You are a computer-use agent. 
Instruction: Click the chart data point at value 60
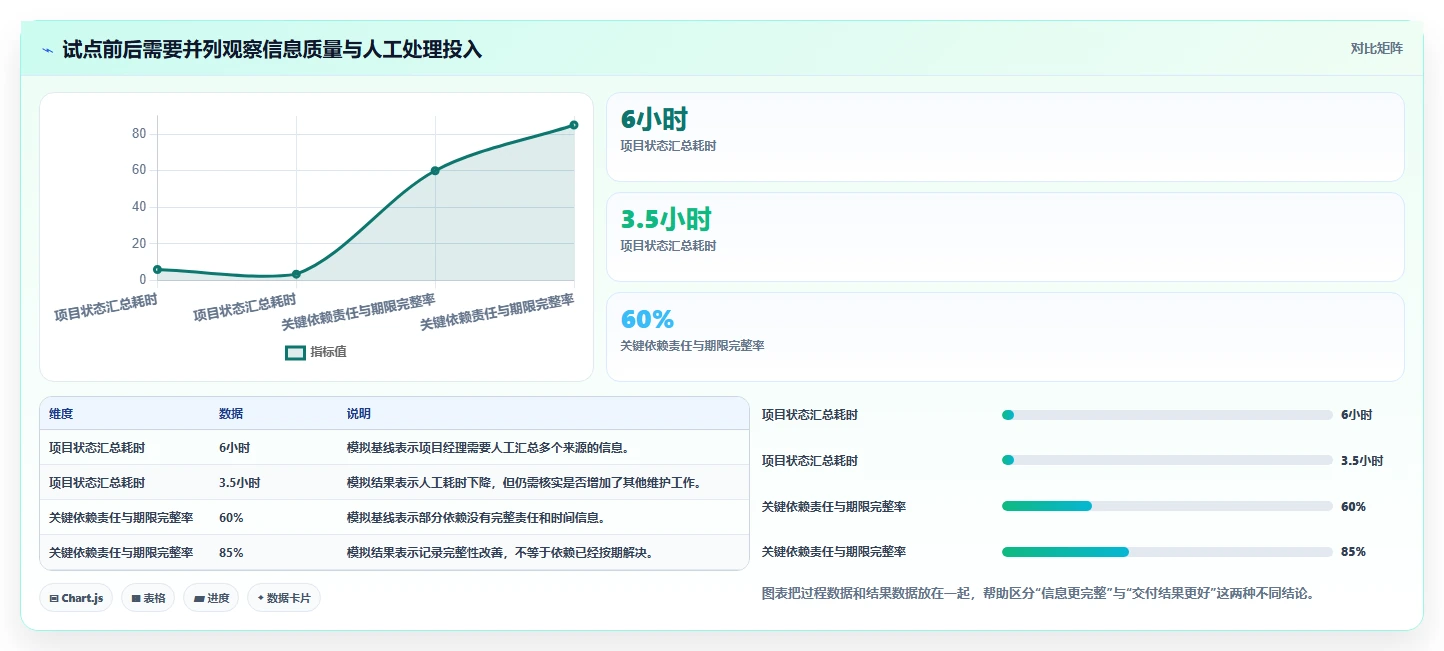pos(435,170)
